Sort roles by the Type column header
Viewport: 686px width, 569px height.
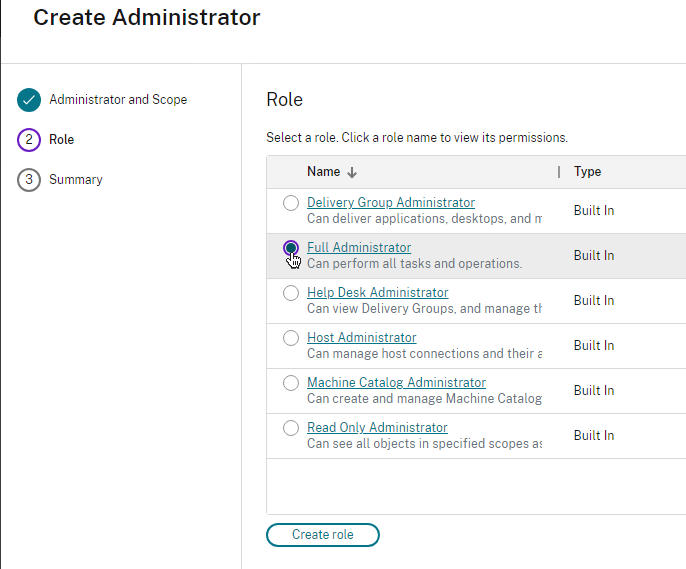(587, 171)
